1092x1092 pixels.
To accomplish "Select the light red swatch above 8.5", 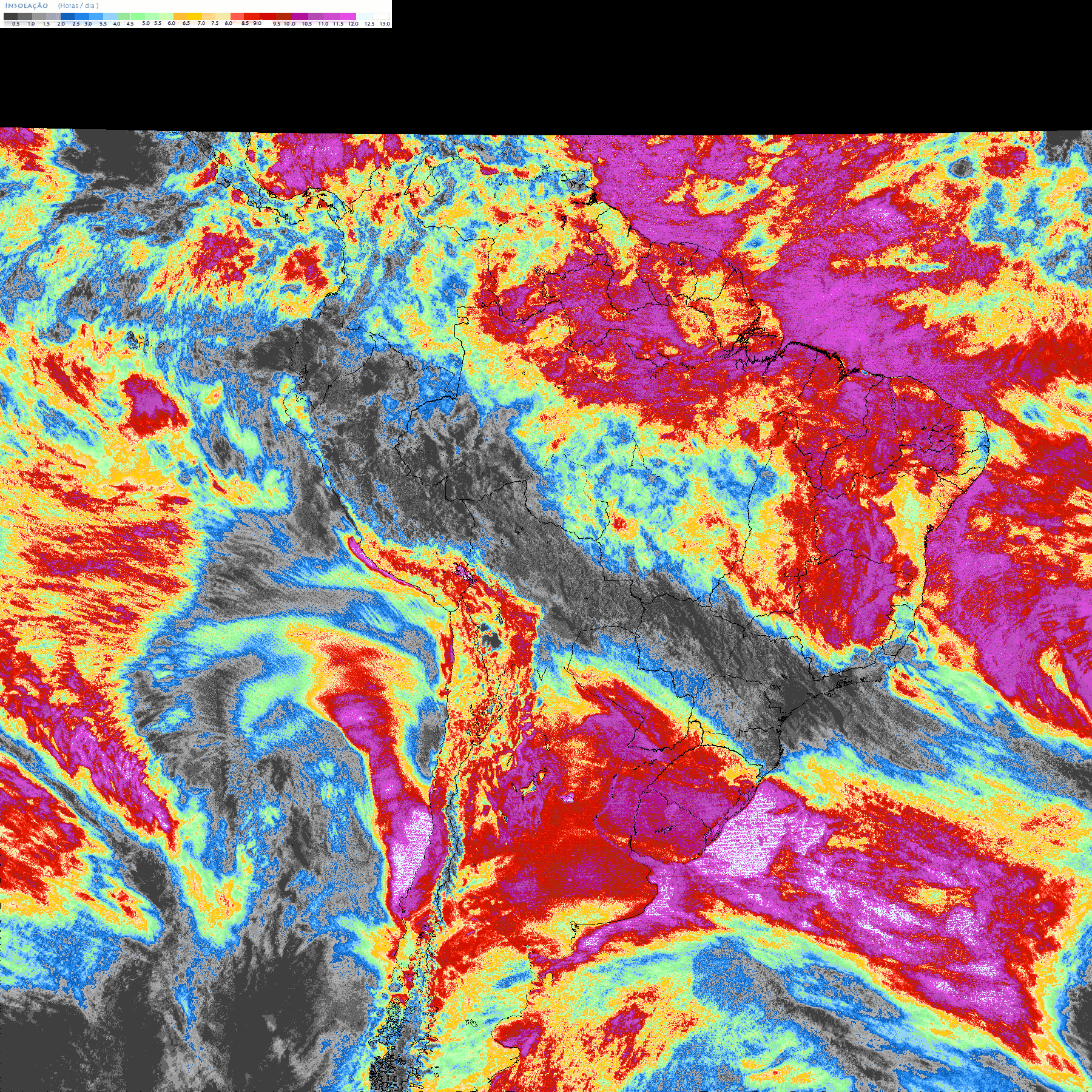I will click(237, 16).
